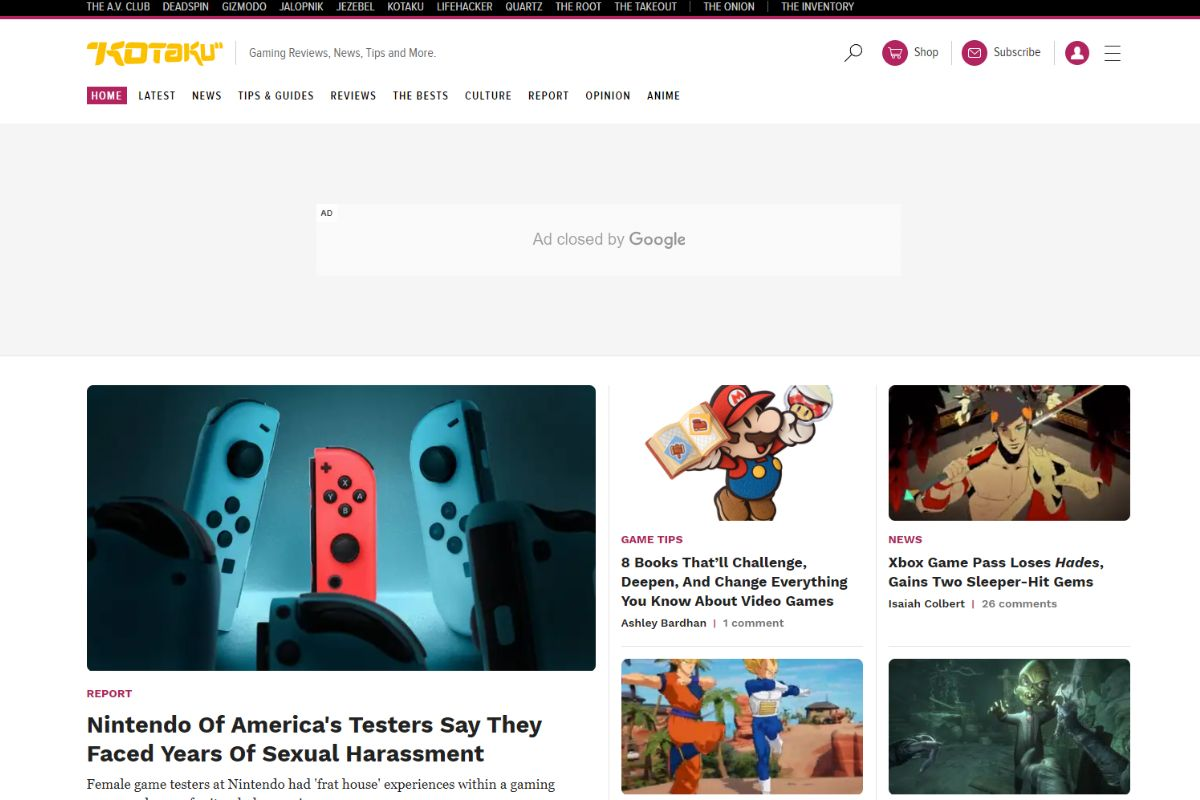The height and width of the screenshot is (800, 1200).
Task: Open author Ashley Bardhan's page
Action: [x=664, y=623]
